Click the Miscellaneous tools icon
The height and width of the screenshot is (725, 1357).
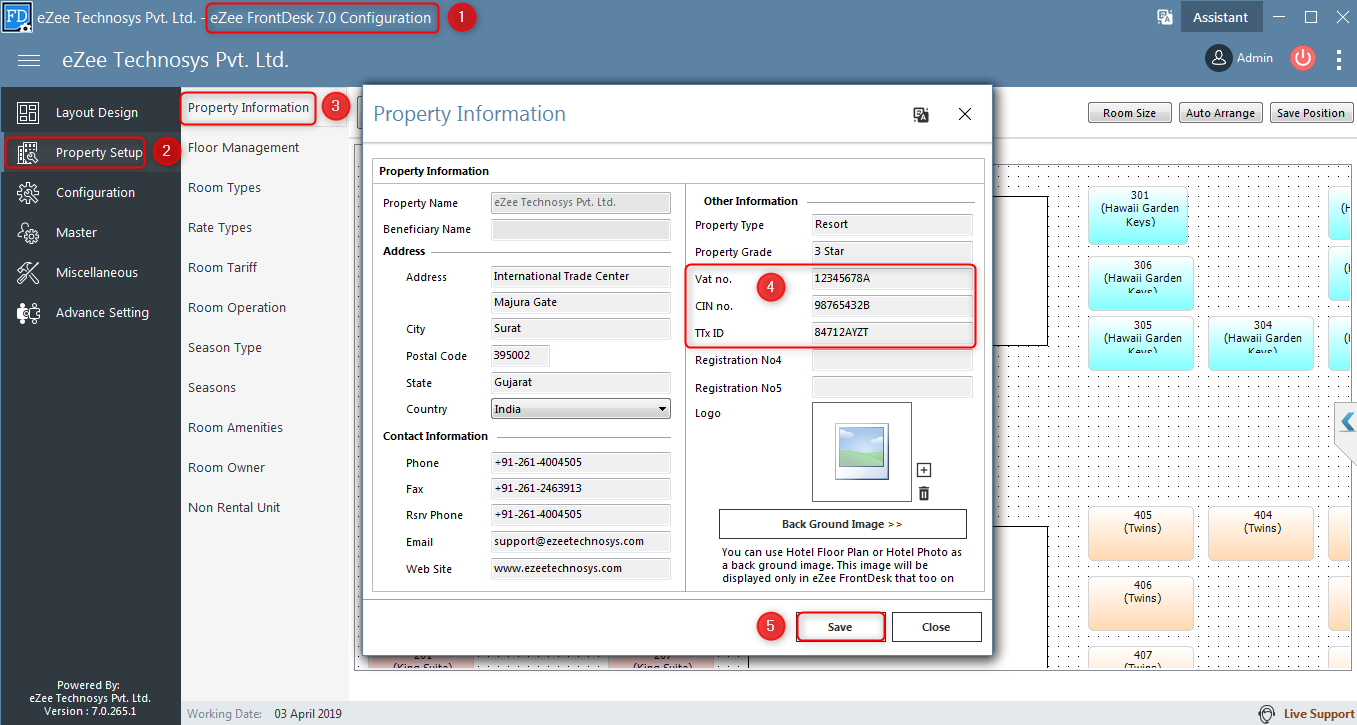tap(28, 273)
